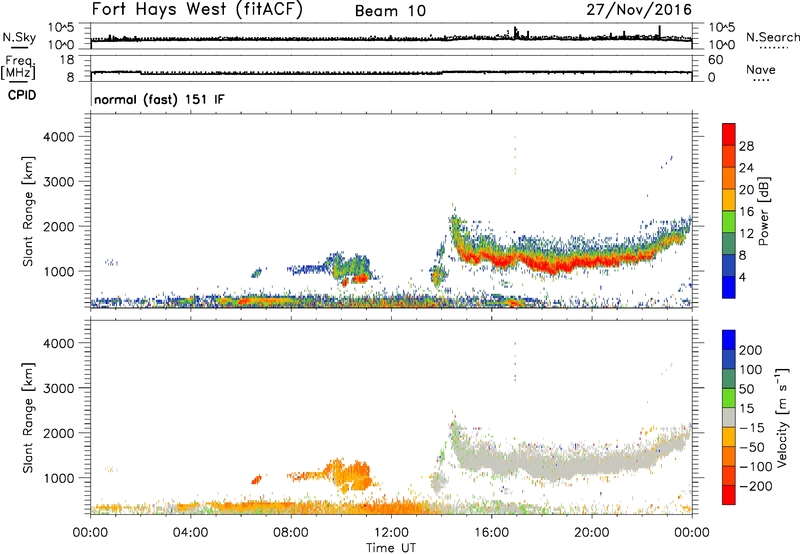The width and height of the screenshot is (800, 554).
Task: Click the noise spike near 17:00 in N.Sky panel
Action: coord(516,32)
